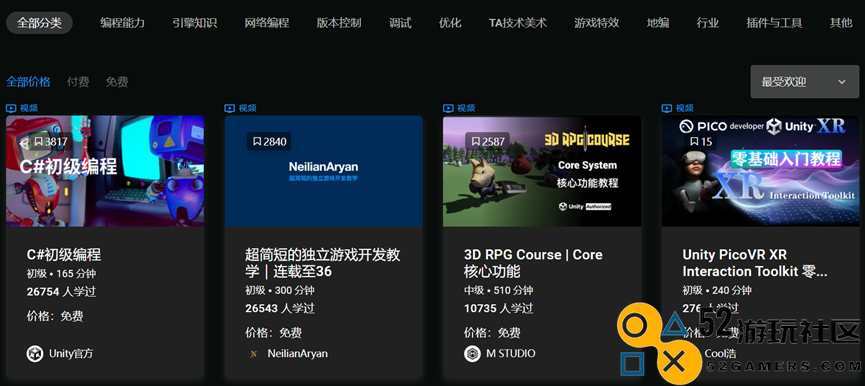Click the text 中级 • 510 分钟
This screenshot has height=386, width=865.
(499, 290)
